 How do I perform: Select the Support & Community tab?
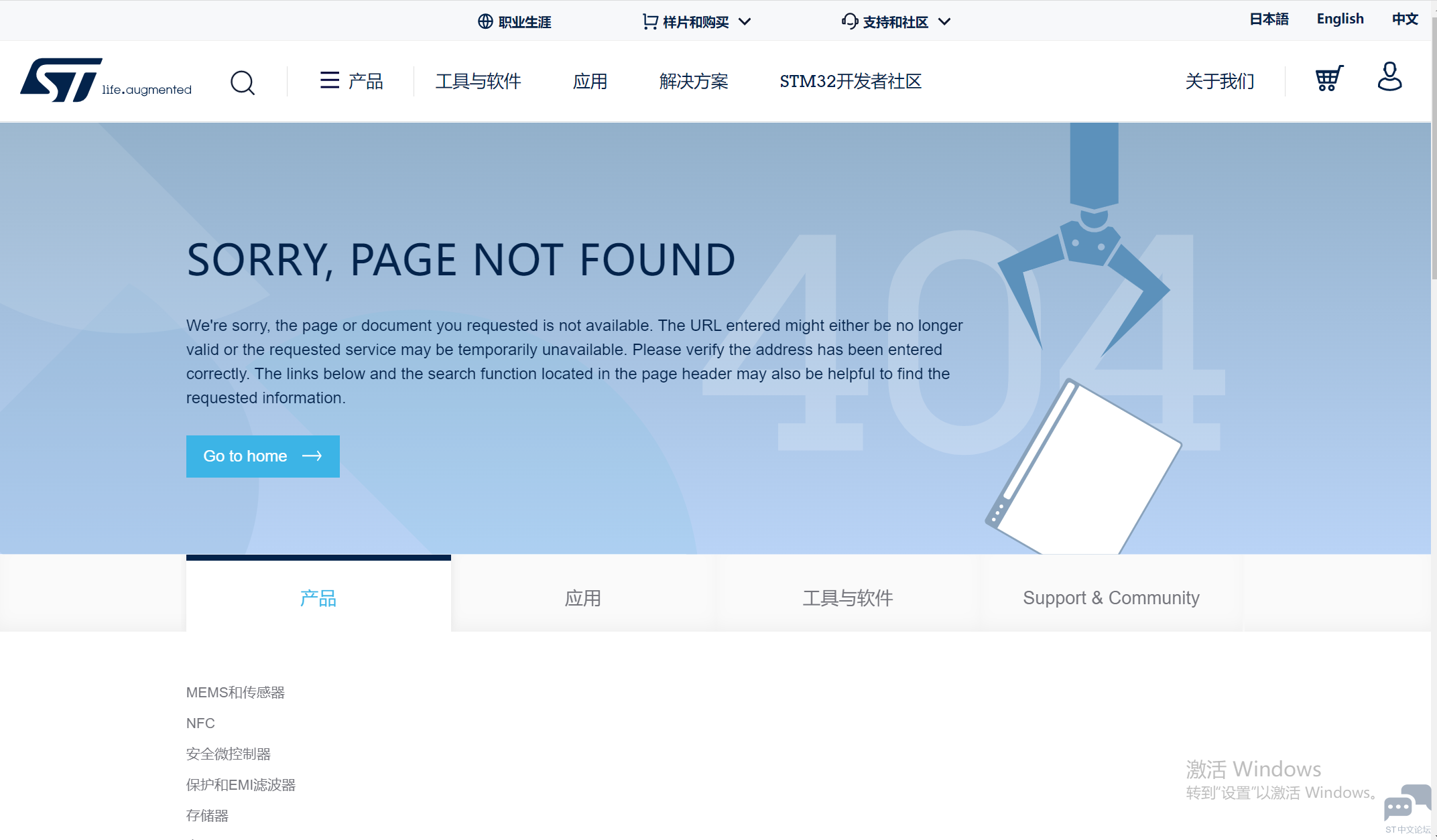click(x=1111, y=598)
